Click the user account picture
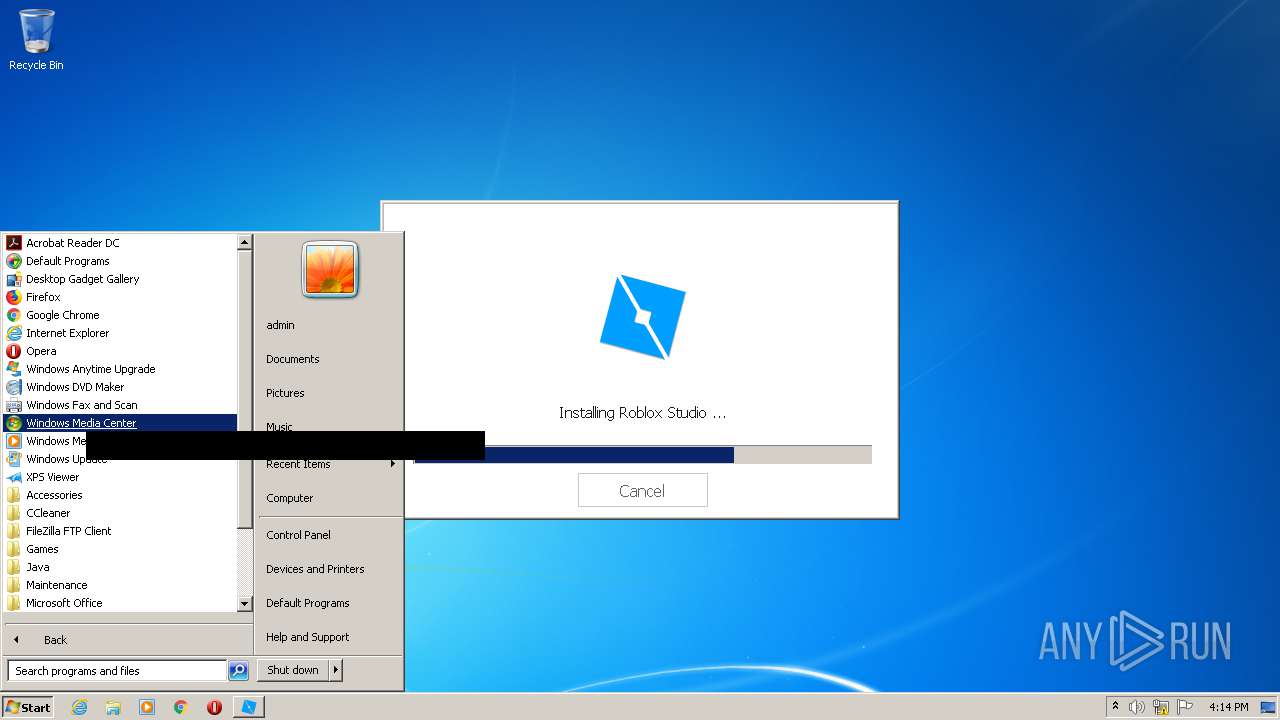 tap(330, 270)
